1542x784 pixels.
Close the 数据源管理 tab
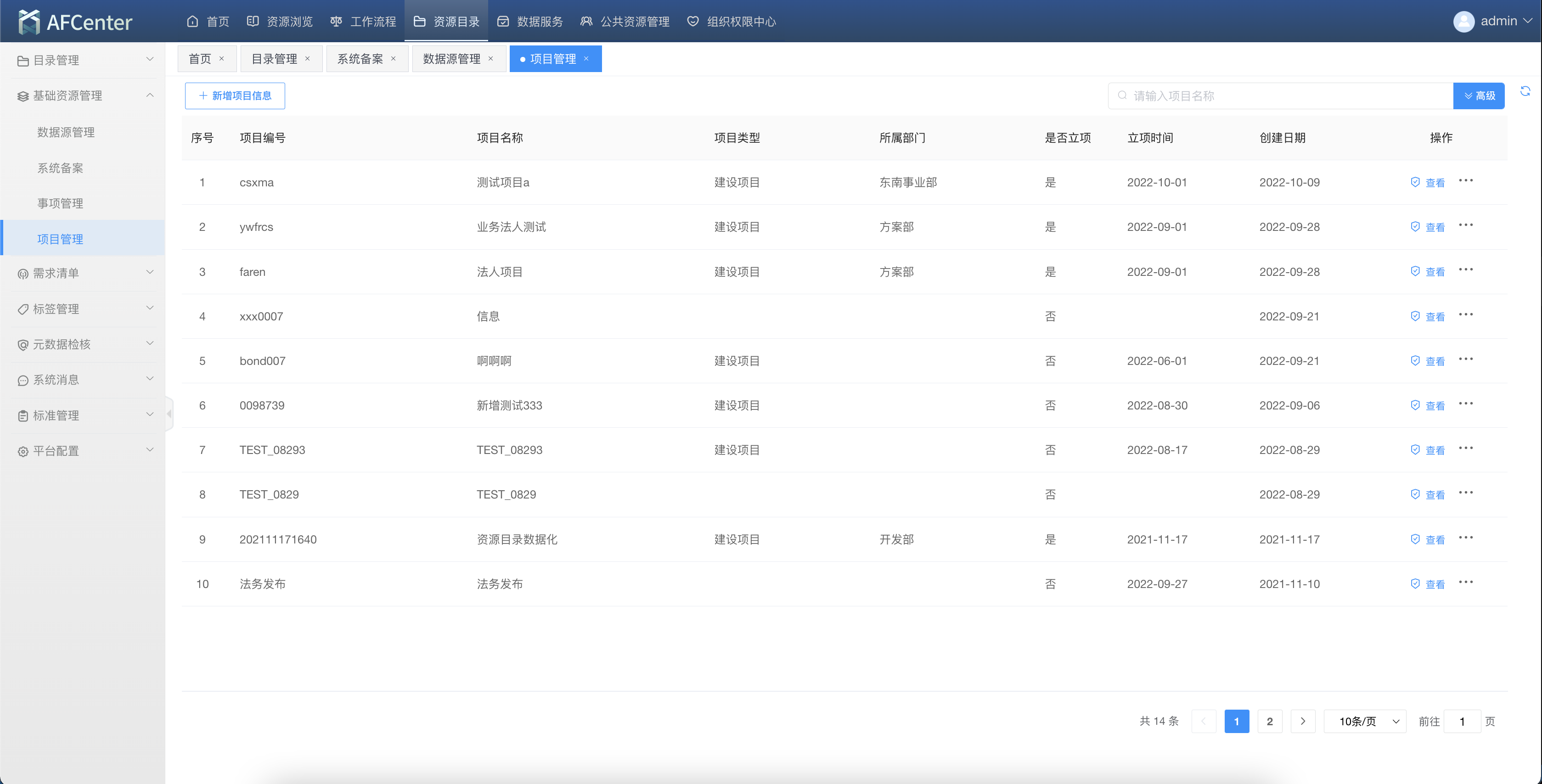click(x=491, y=59)
